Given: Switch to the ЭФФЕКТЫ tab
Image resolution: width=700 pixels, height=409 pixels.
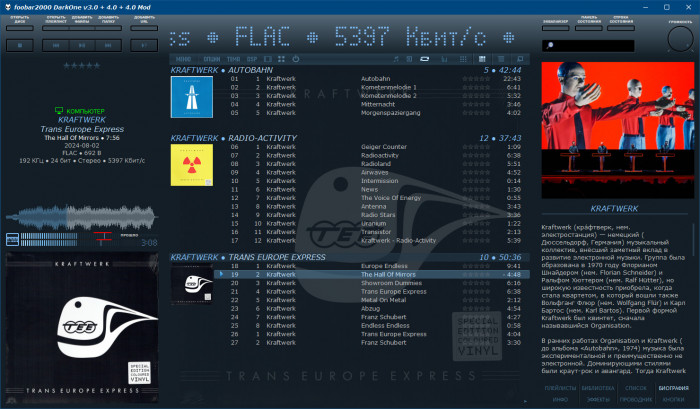Looking at the screenshot, I should coord(598,399).
